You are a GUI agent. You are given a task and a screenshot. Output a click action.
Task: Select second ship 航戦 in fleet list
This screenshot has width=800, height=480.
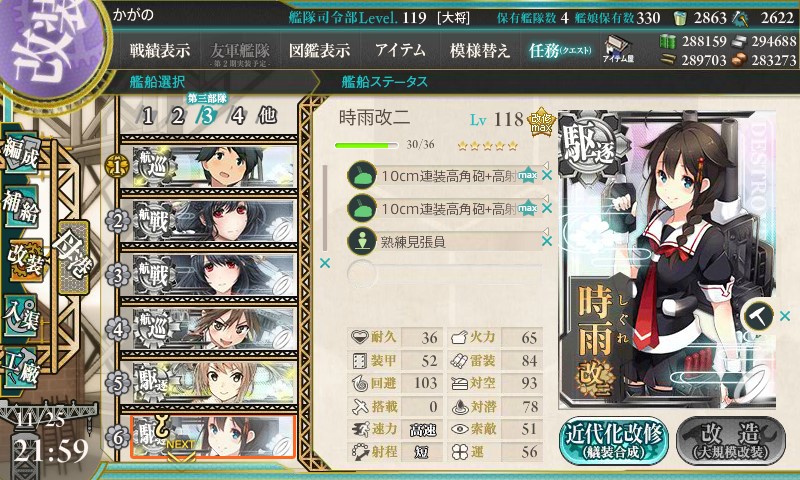[209, 221]
